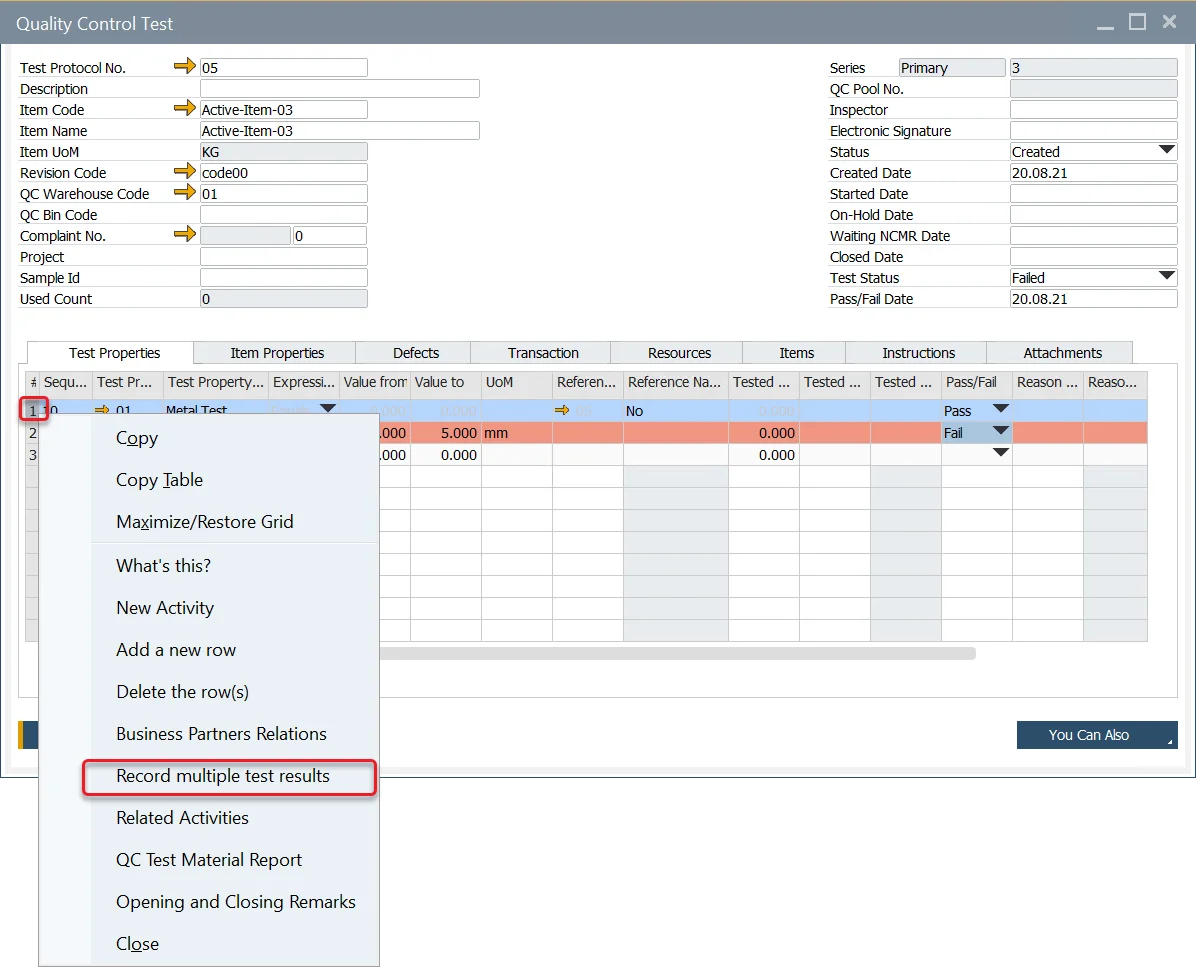This screenshot has width=1196, height=967.
Task: Expand the Status dropdown
Action: point(1166,151)
